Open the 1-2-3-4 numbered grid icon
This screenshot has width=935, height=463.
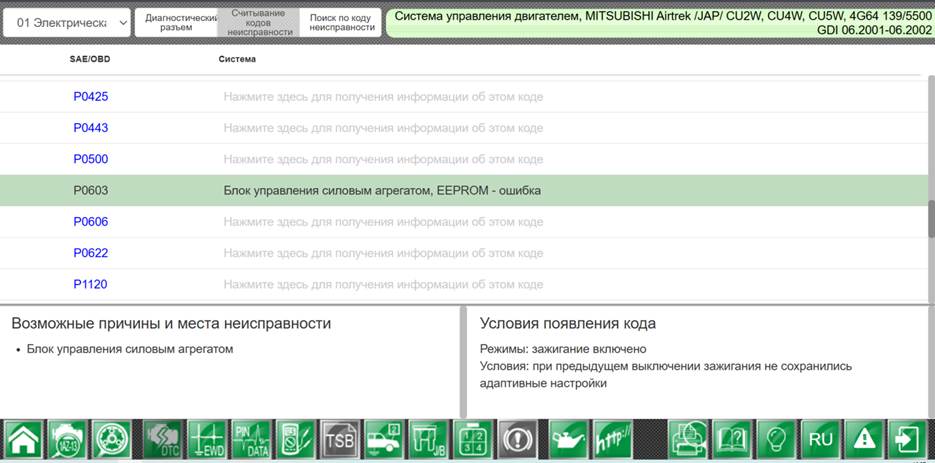point(473,440)
